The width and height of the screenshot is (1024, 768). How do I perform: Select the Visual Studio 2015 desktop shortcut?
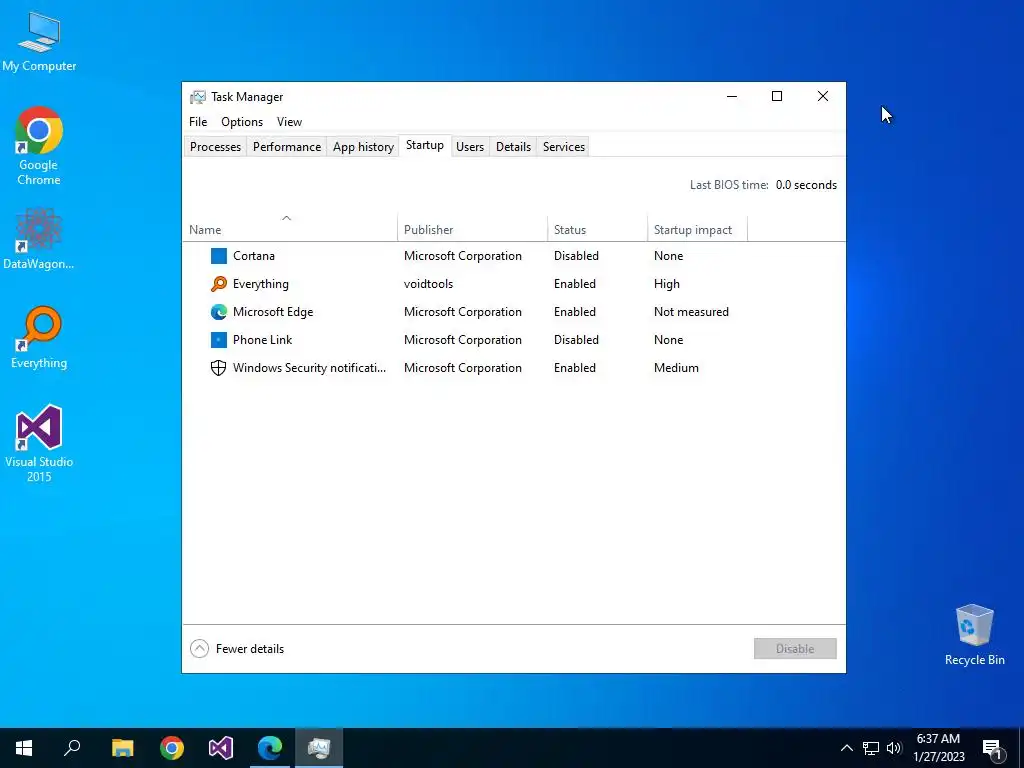(39, 444)
